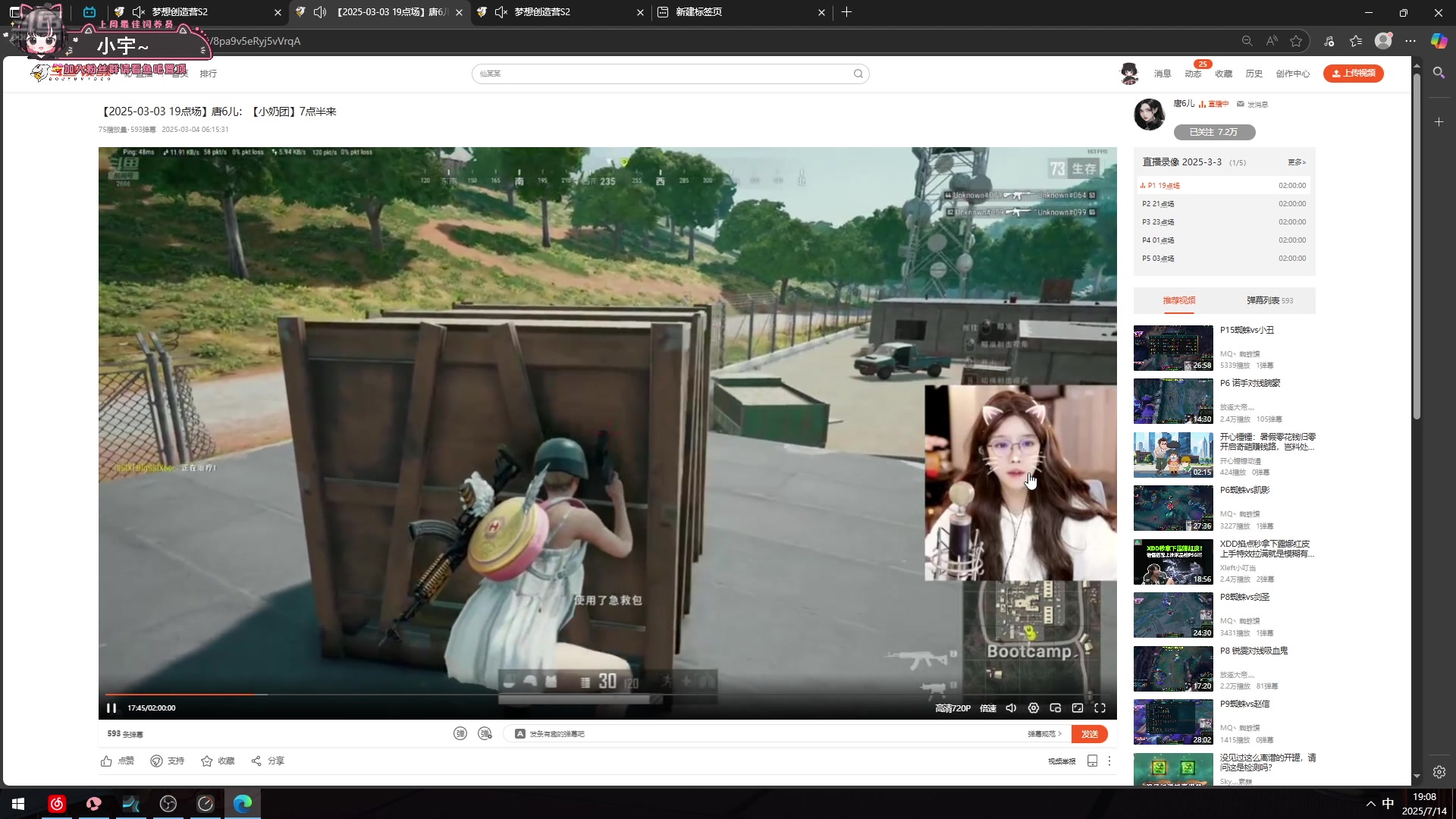Open recommended video P15魏铁vs小丑 thumbnail

tap(1173, 348)
